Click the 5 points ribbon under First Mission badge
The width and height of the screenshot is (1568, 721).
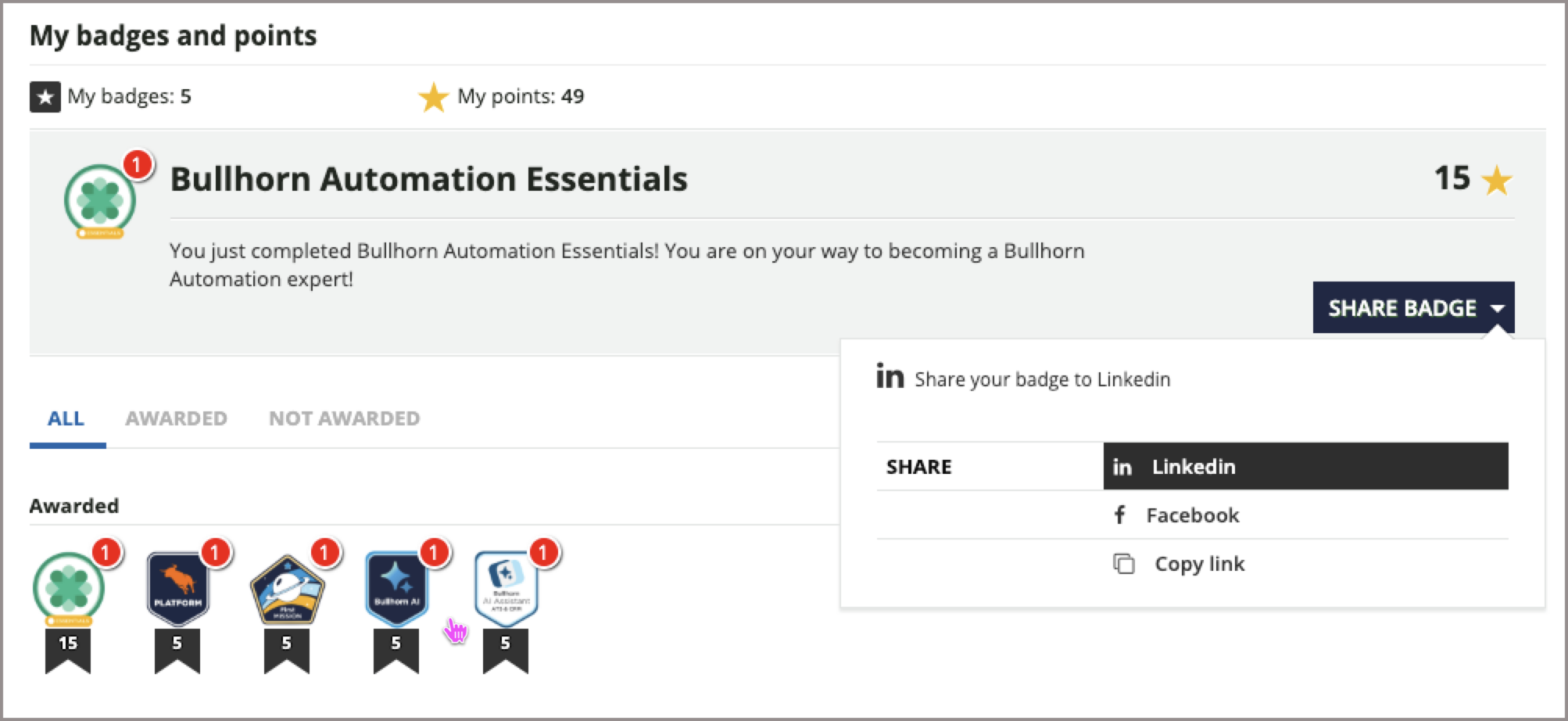pos(287,651)
